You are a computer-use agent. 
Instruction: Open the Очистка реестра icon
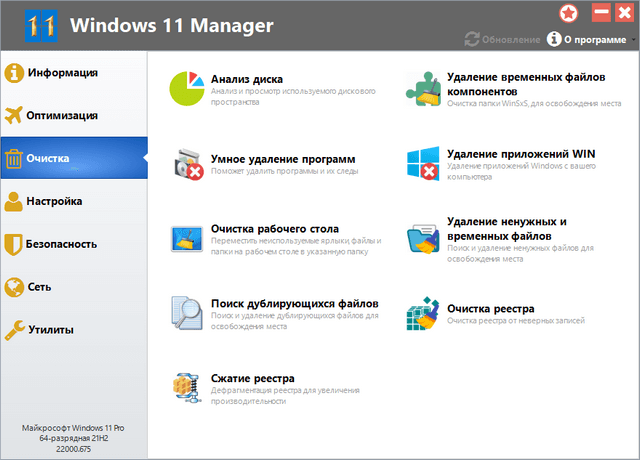coord(423,312)
